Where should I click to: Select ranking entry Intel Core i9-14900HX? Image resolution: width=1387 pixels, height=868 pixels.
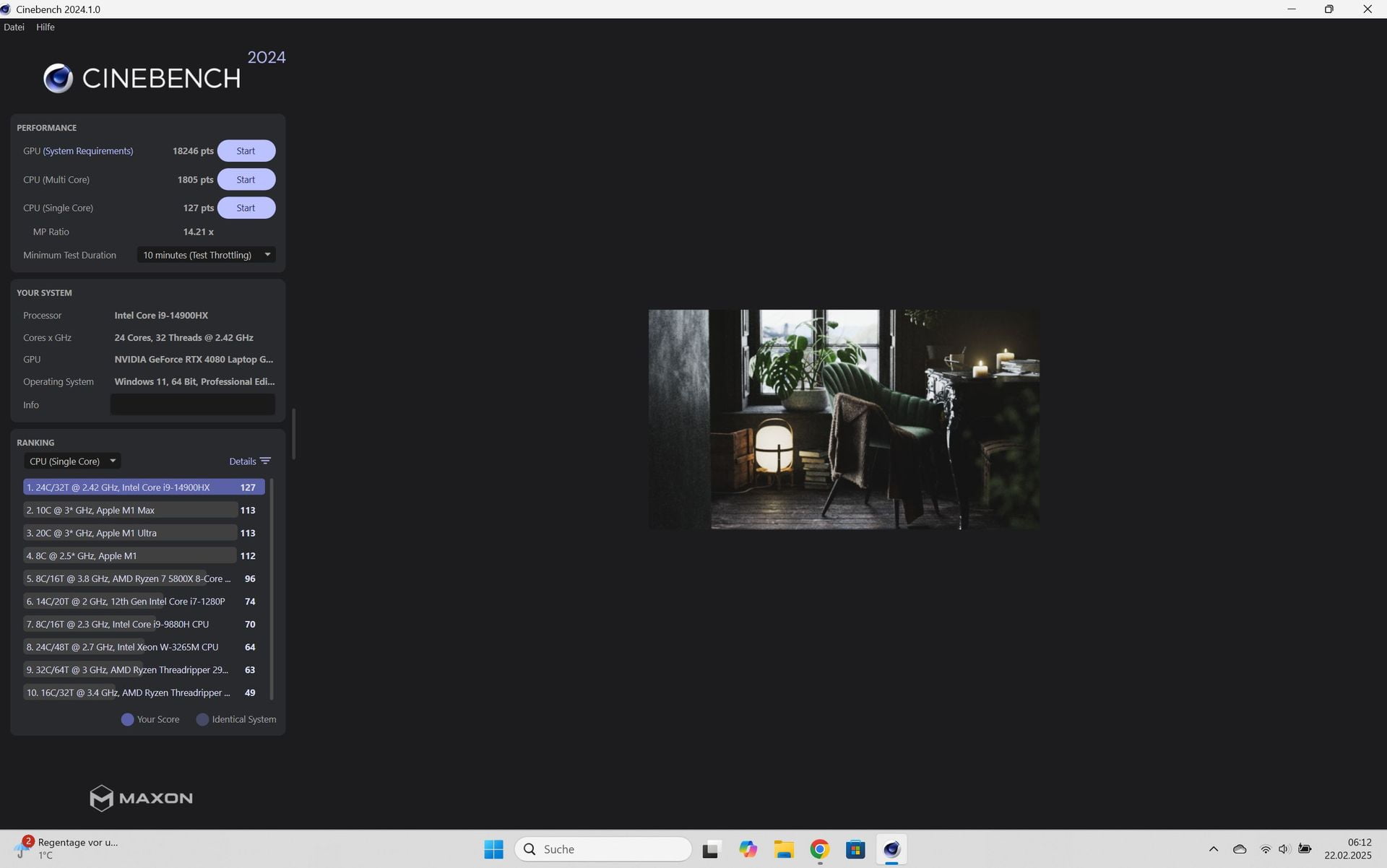(144, 487)
